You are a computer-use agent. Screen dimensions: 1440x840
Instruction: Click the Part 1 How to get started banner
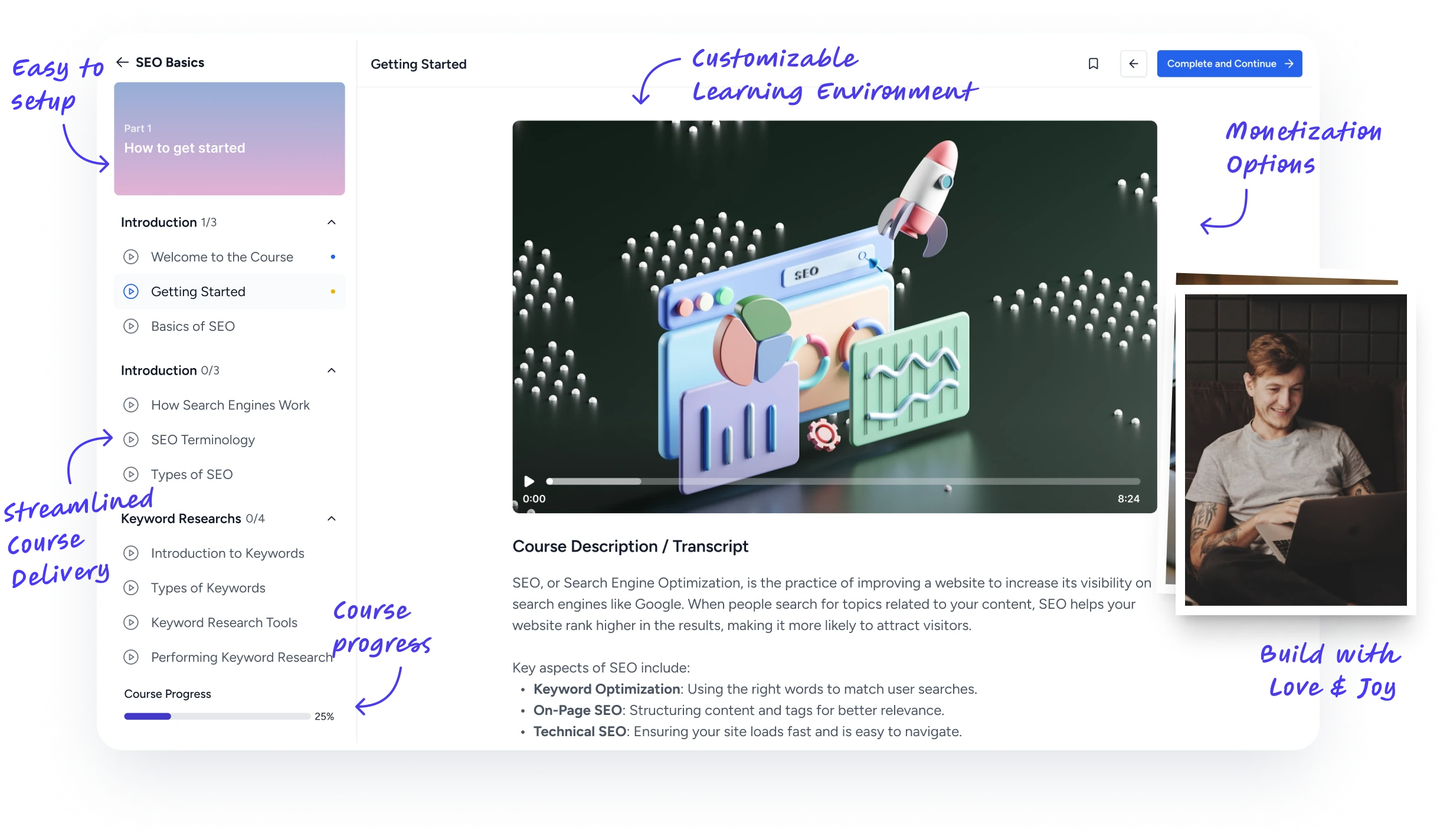point(229,139)
